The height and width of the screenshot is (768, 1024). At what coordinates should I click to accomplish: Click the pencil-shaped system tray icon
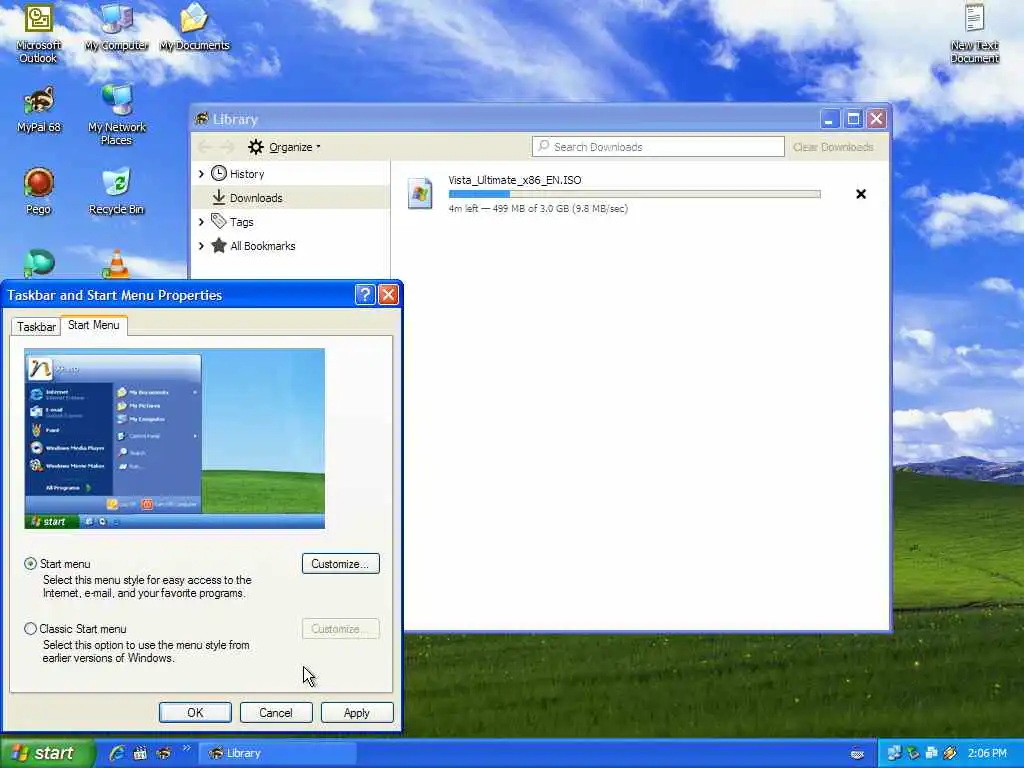[x=950, y=753]
